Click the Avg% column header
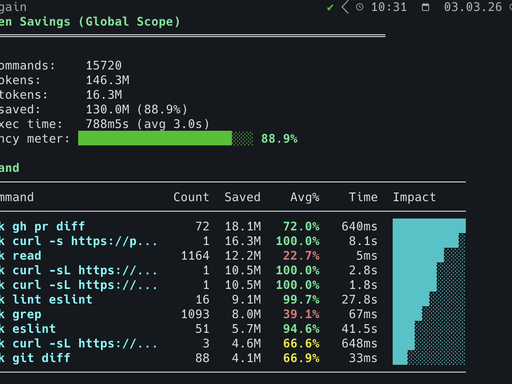 pos(305,197)
